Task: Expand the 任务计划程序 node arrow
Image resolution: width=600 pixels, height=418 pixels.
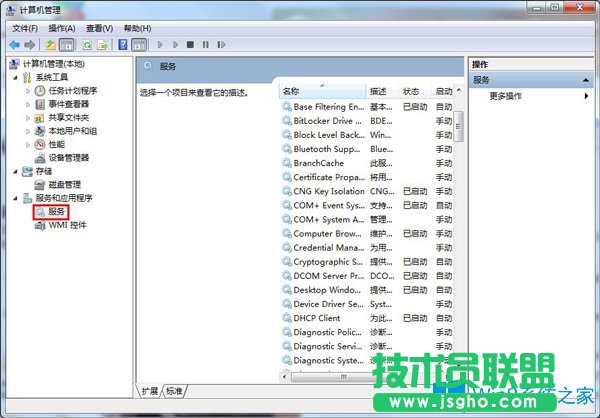Action: pyautogui.click(x=28, y=91)
